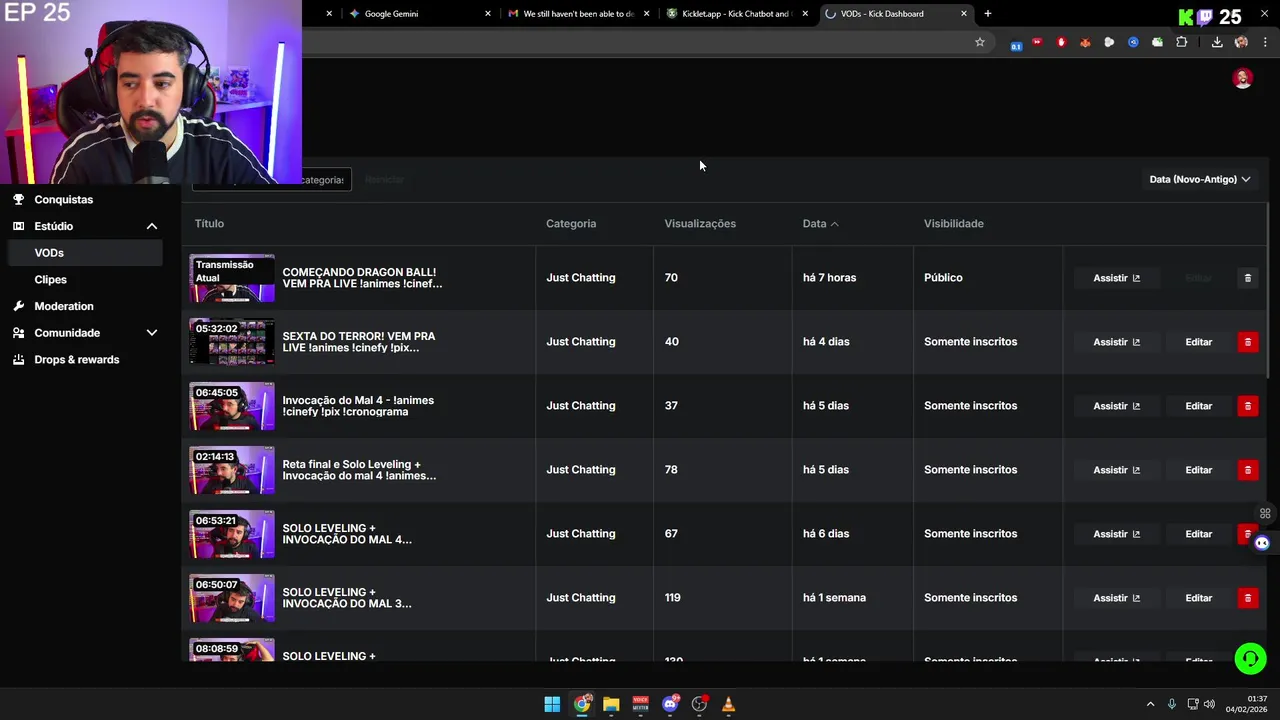Open thumbnail of the 02:14:13 VOD

pos(232,470)
